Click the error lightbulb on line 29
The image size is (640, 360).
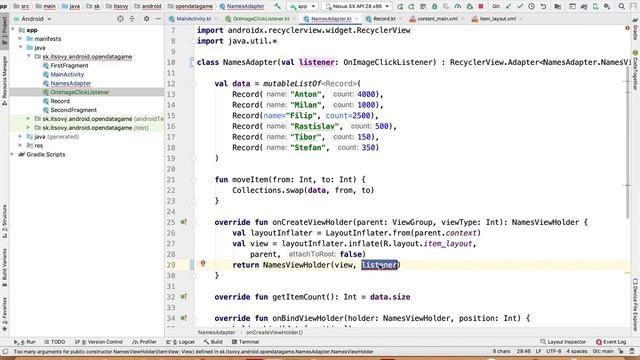[203, 264]
